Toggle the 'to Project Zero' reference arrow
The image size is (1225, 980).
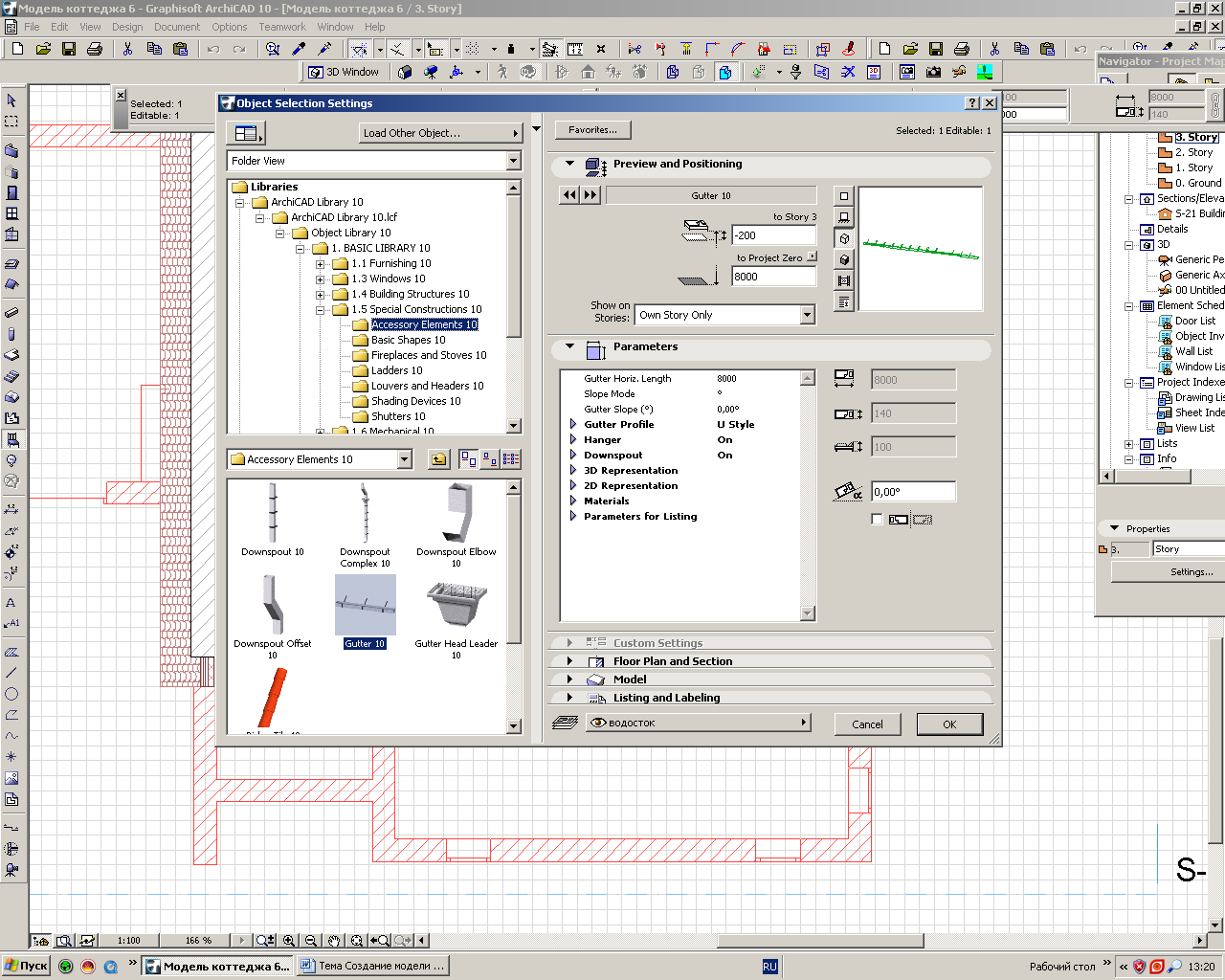click(813, 256)
